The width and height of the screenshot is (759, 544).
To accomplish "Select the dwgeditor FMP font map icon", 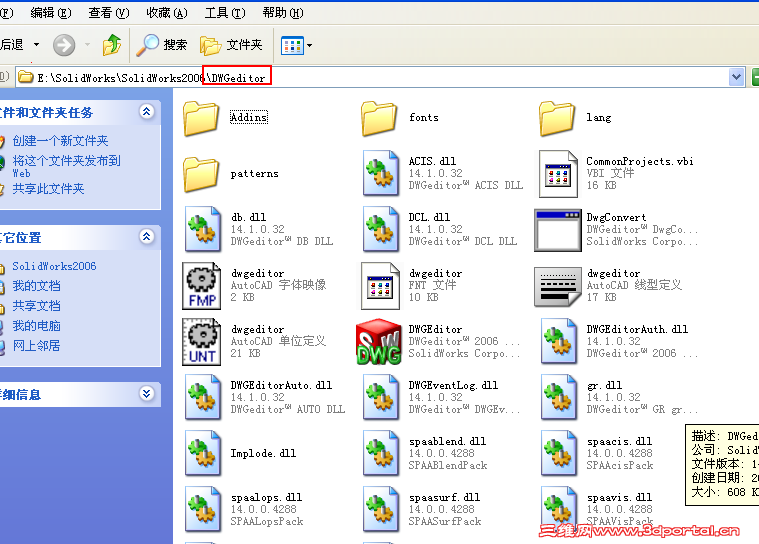I will [202, 286].
